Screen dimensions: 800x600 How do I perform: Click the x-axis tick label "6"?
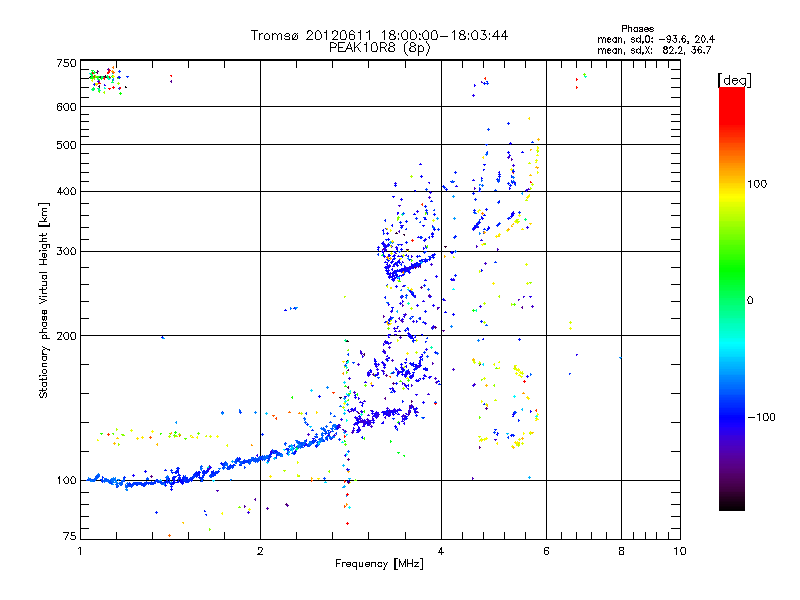point(546,551)
